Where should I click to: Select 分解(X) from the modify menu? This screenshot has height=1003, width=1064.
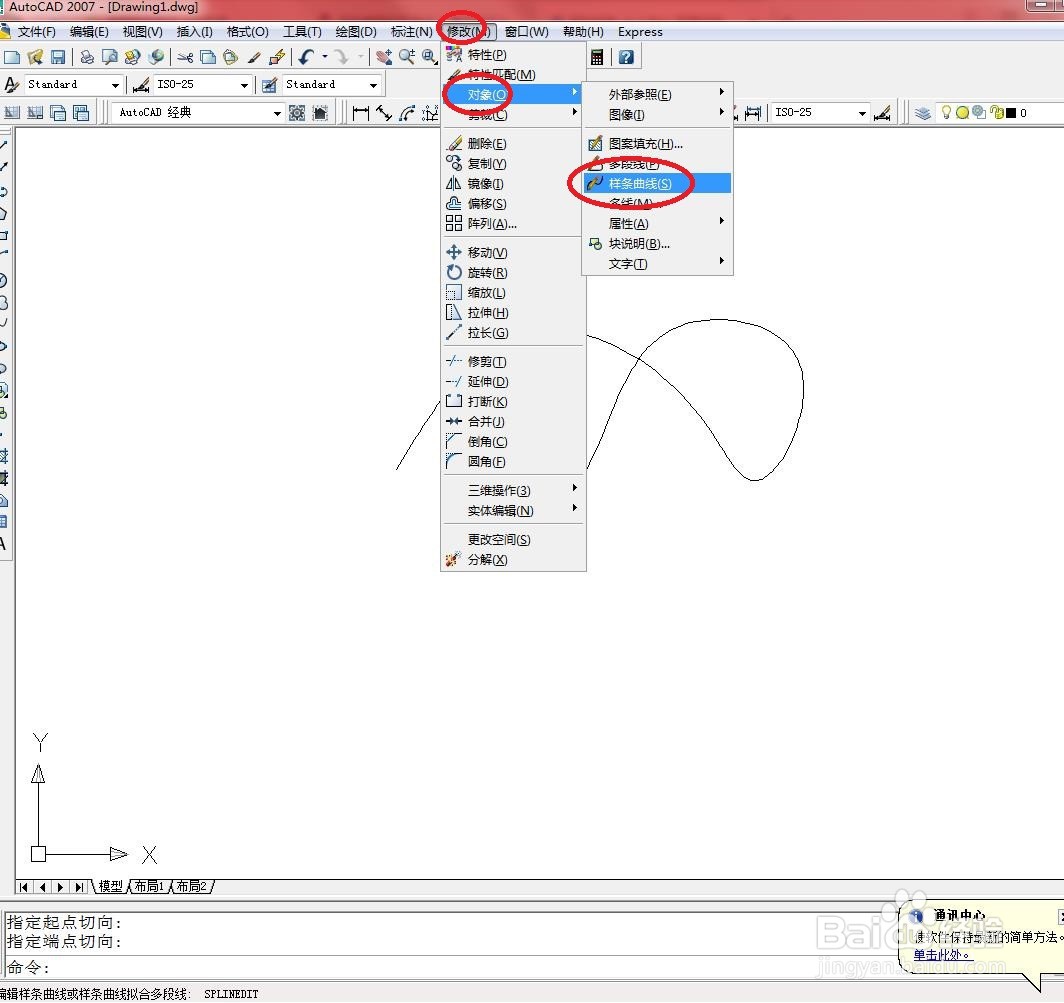click(x=513, y=559)
